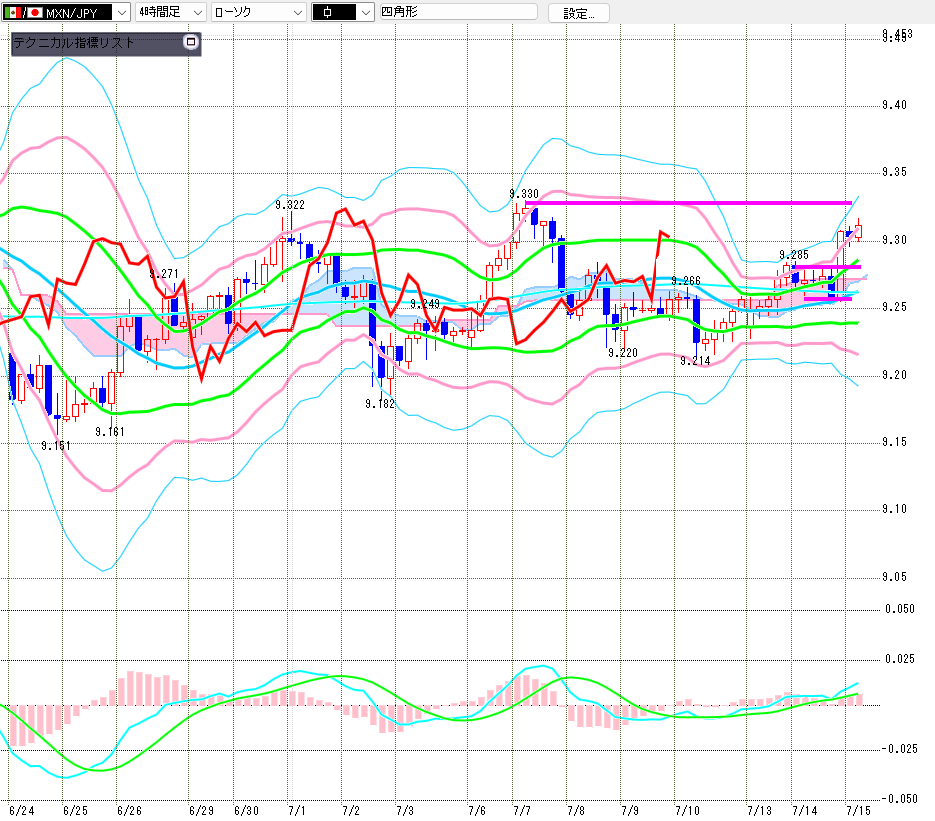Click the candlestick icon in the black box
Screen dimensions: 935x821
coord(327,12)
